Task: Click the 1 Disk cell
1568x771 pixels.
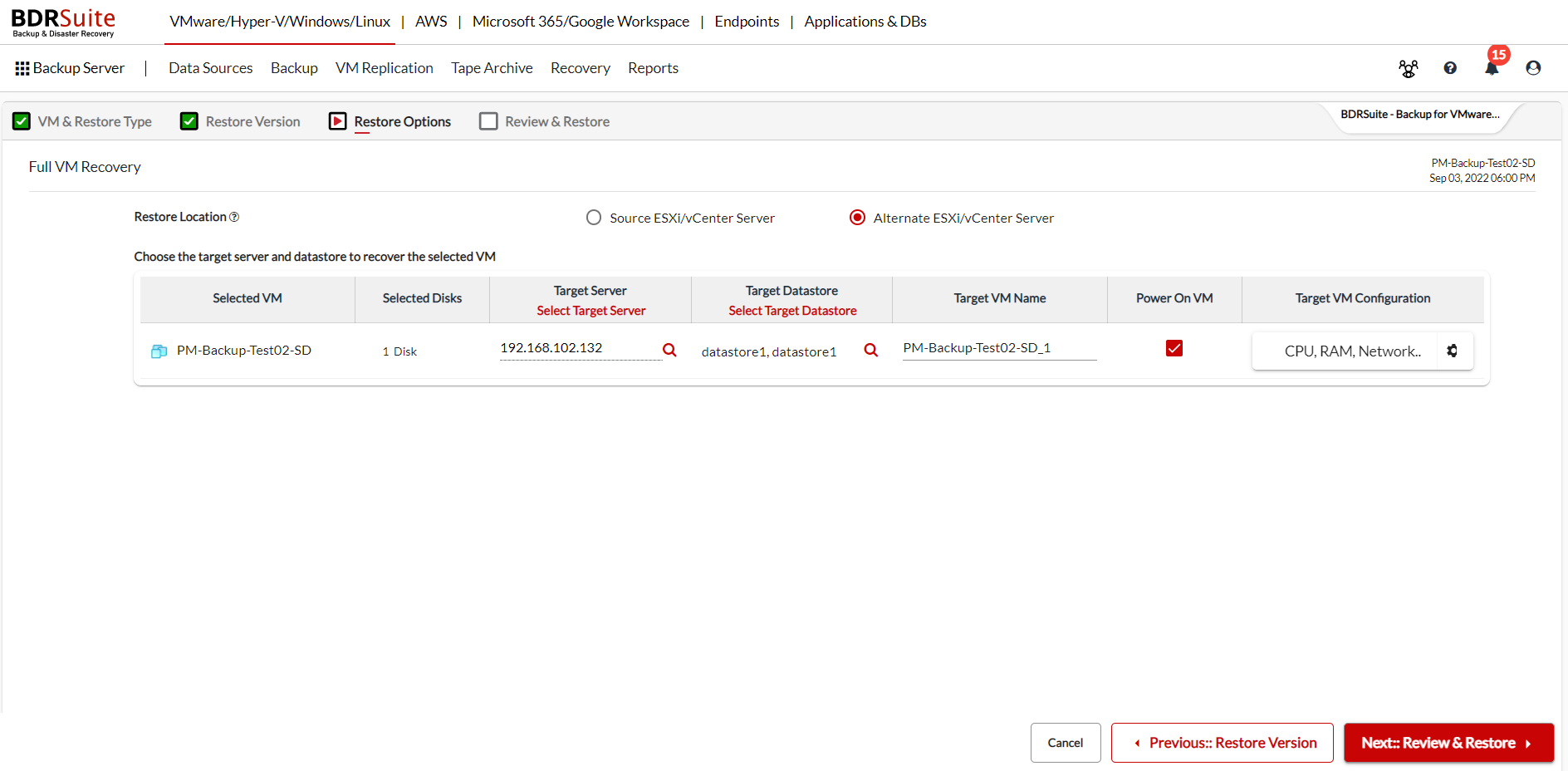Action: 399,352
